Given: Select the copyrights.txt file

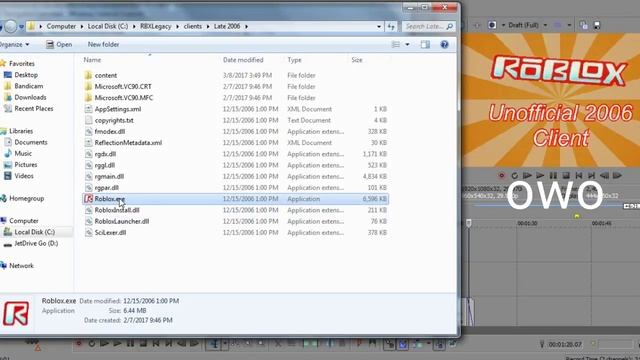Looking at the screenshot, I should coord(235,120).
